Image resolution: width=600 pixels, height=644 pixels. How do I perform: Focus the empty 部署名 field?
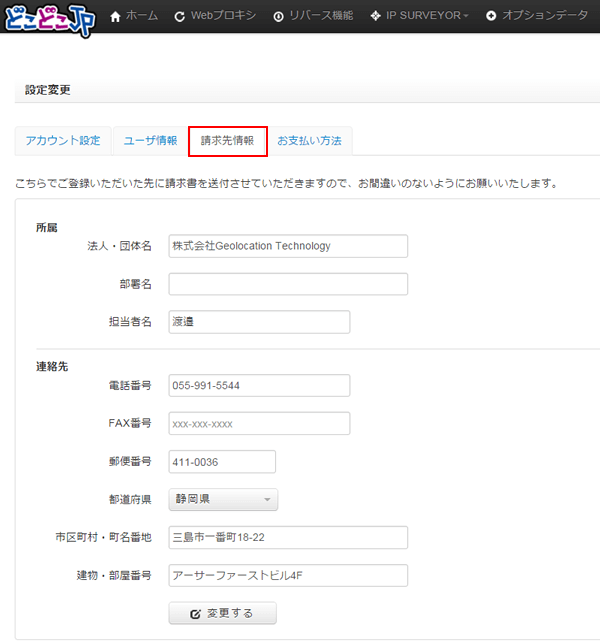(x=288, y=284)
